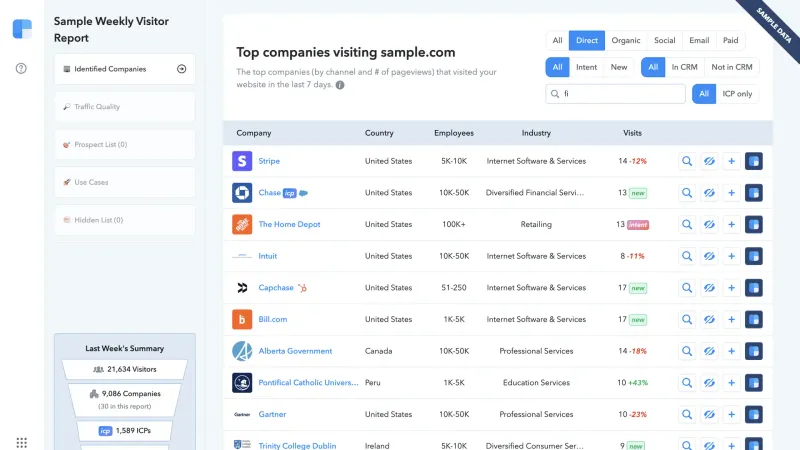
Task: Switch to the Email channel tab
Action: (x=699, y=40)
